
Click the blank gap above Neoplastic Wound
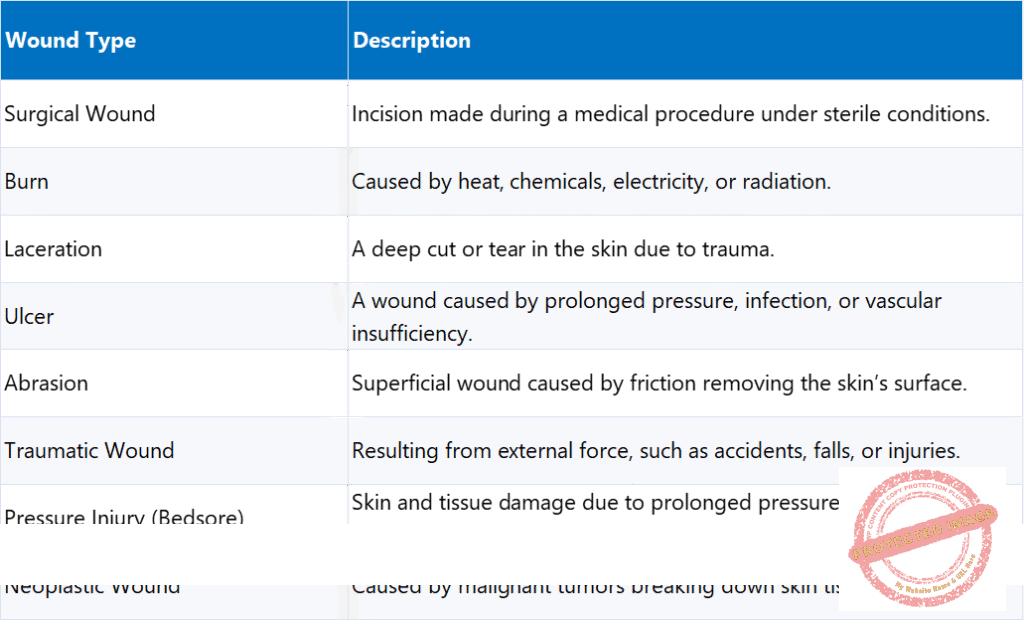click(x=418, y=554)
